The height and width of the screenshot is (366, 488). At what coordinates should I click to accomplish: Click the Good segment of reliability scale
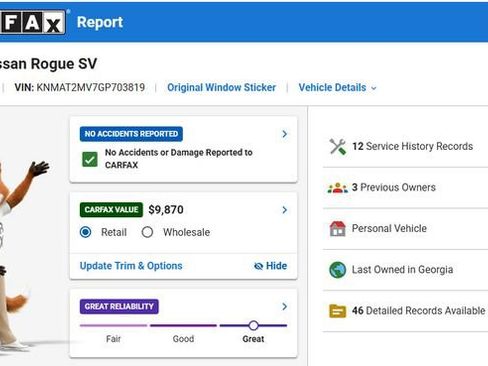[183, 325]
